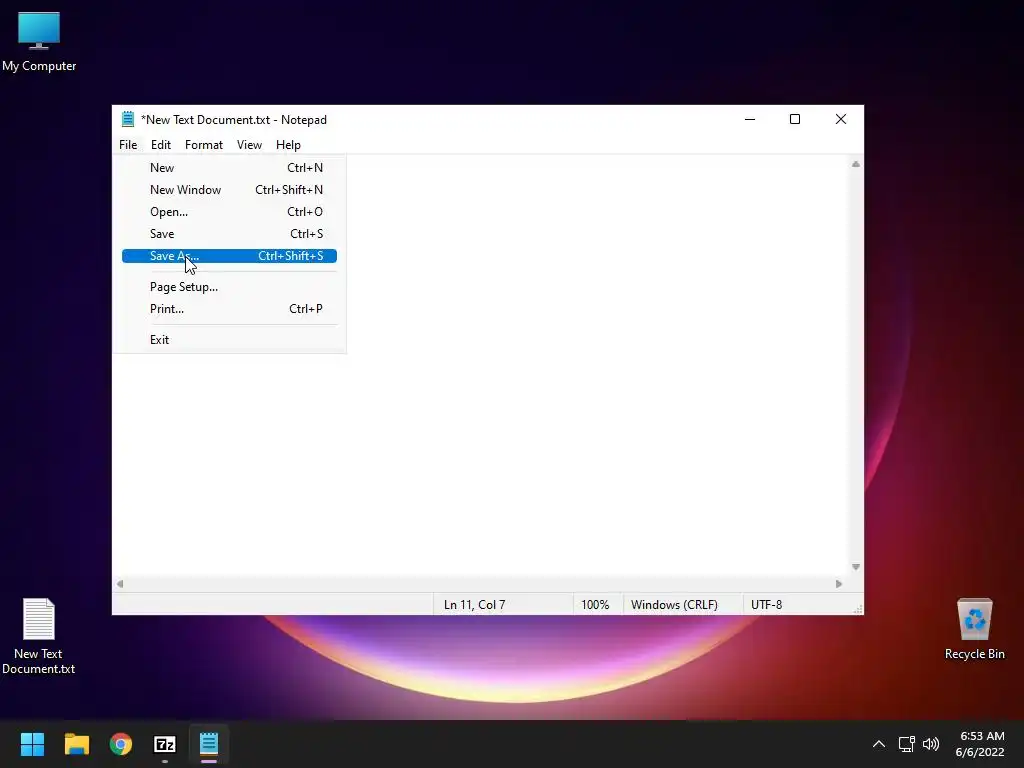Choose New Window menu entry
The image size is (1024, 768).
(x=229, y=190)
